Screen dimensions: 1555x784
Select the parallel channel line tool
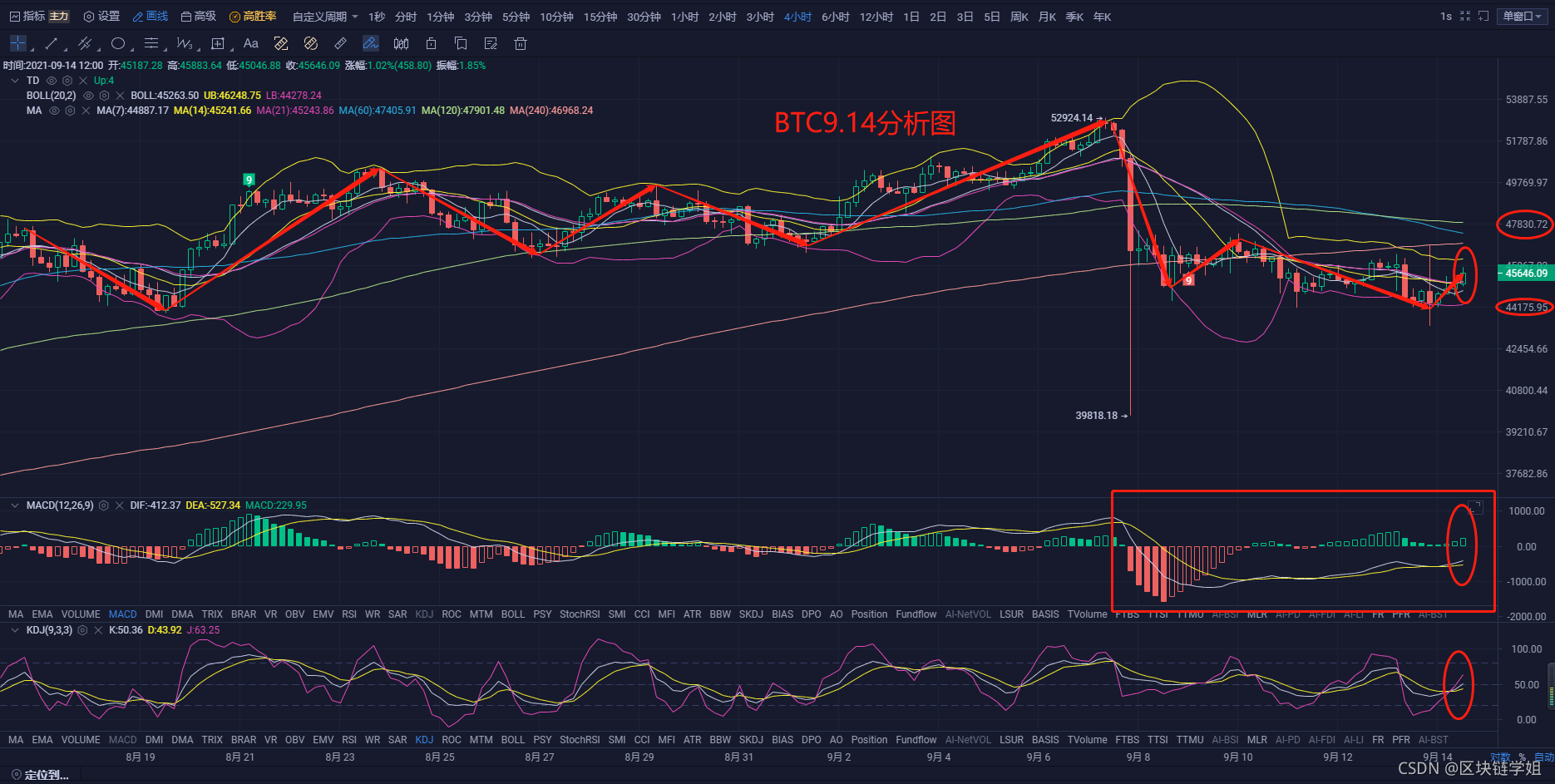click(x=84, y=43)
